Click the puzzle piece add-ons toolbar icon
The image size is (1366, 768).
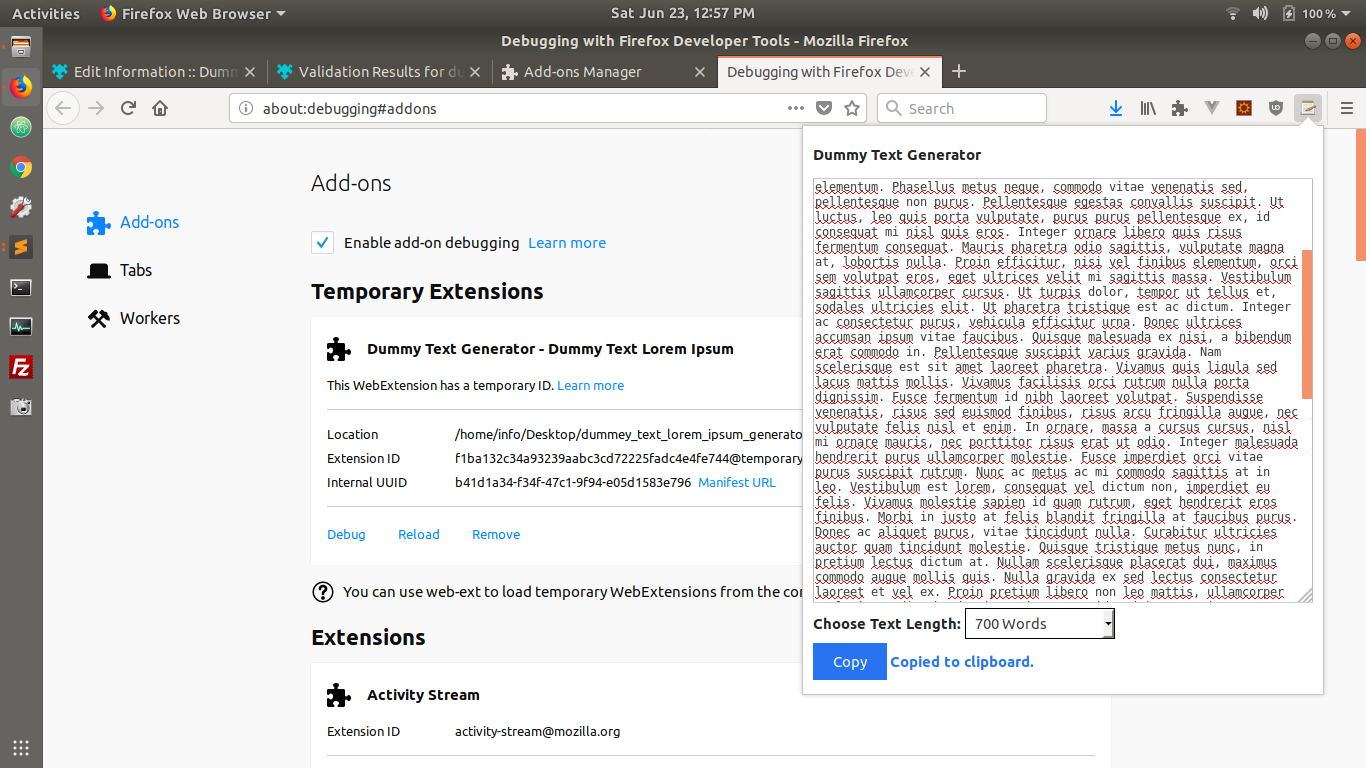click(x=1180, y=108)
